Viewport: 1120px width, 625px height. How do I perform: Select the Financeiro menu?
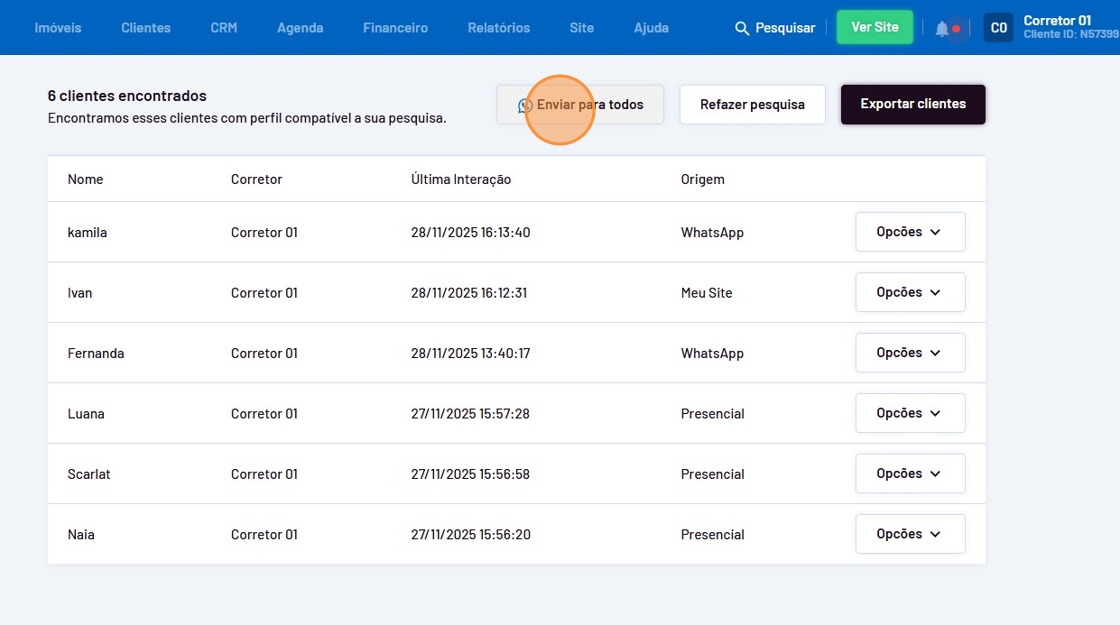pyautogui.click(x=395, y=28)
